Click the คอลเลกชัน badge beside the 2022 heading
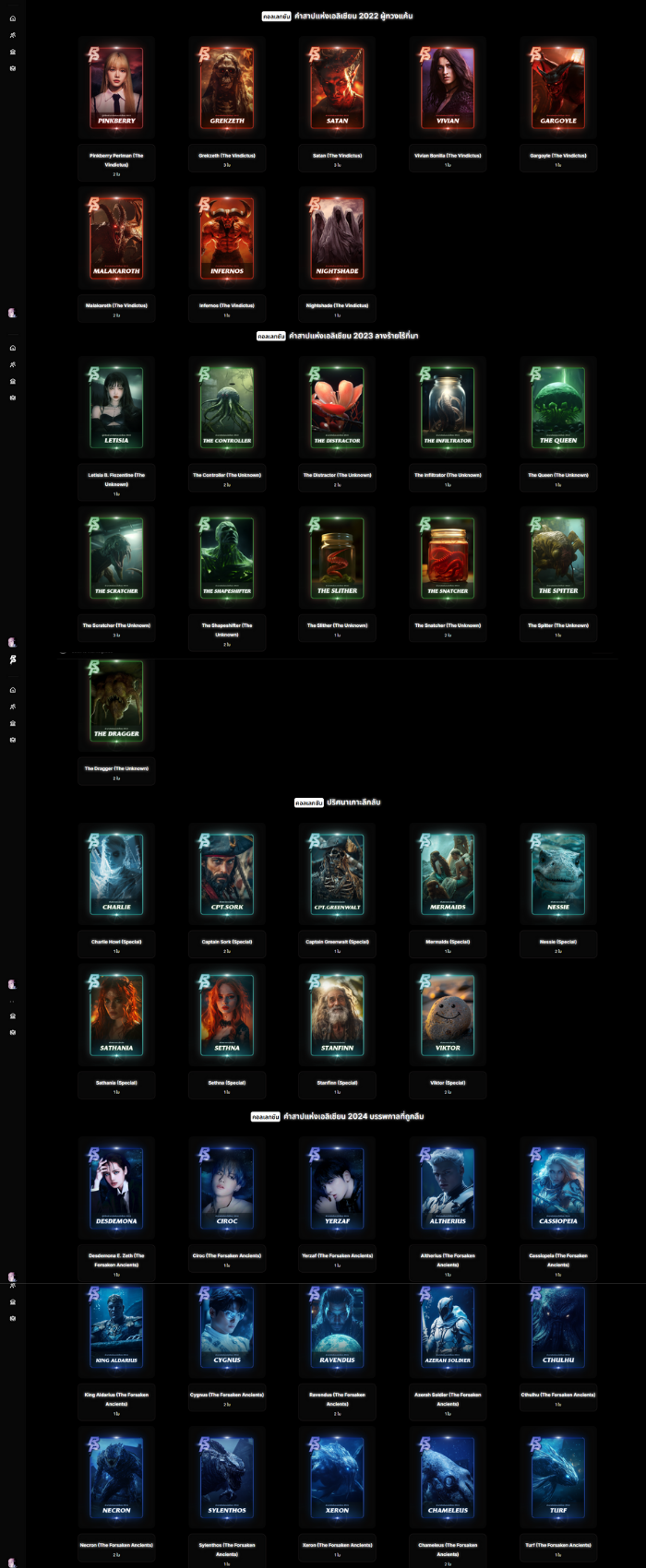Screen dimensions: 646x1568 pyautogui.click(x=276, y=17)
